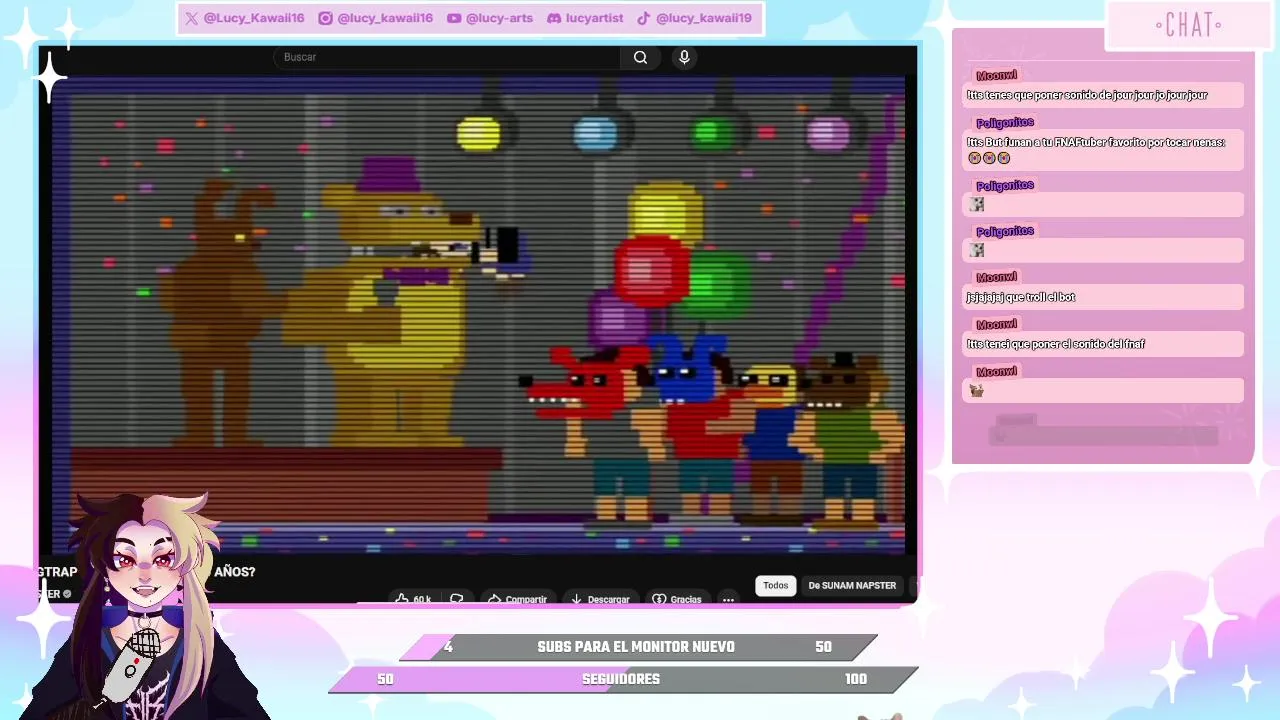Click chat message about "sonido del fnaf"
Image resolution: width=1280 pixels, height=720 pixels.
1103,344
